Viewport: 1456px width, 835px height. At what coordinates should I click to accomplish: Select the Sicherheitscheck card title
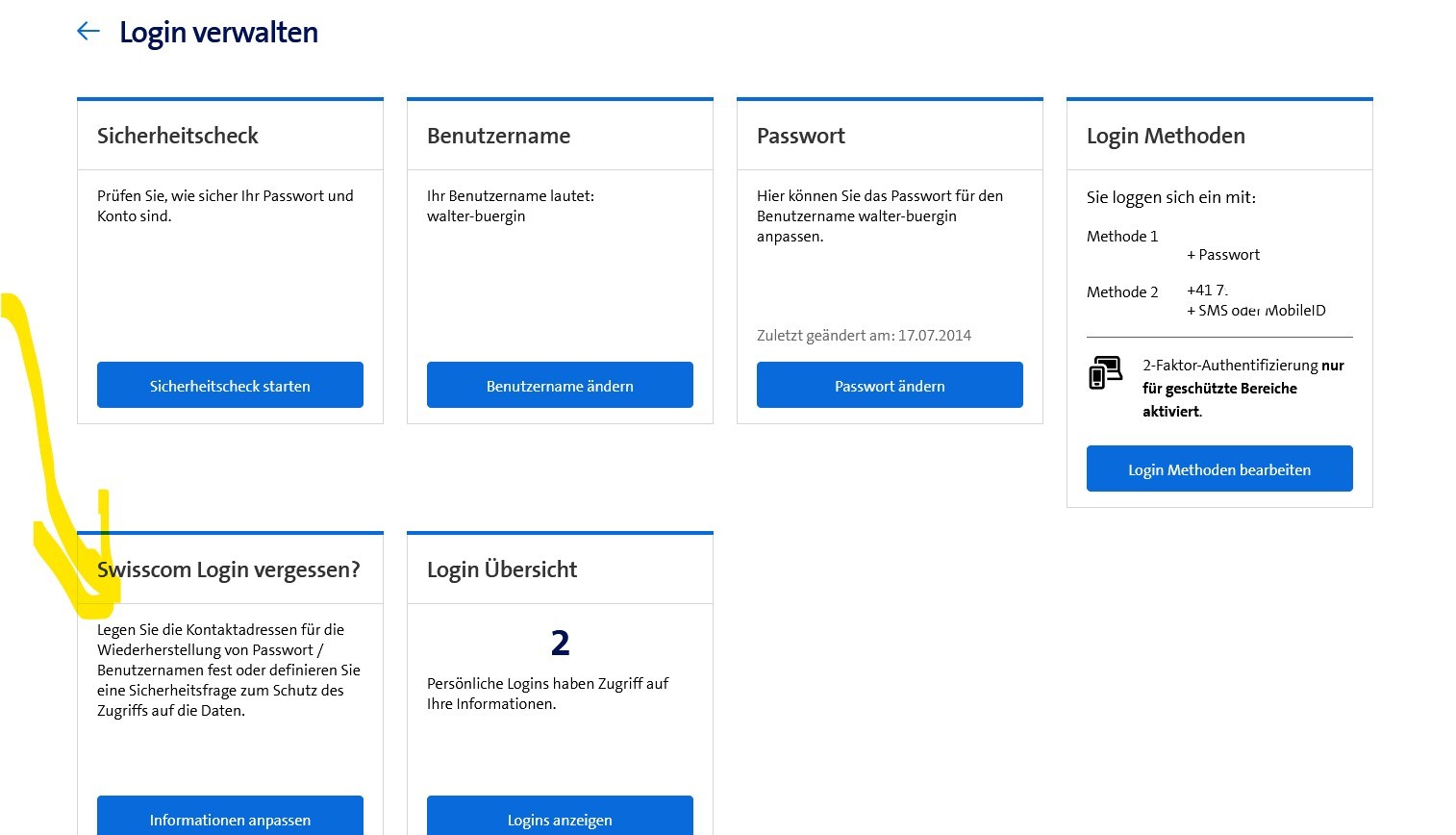click(178, 136)
